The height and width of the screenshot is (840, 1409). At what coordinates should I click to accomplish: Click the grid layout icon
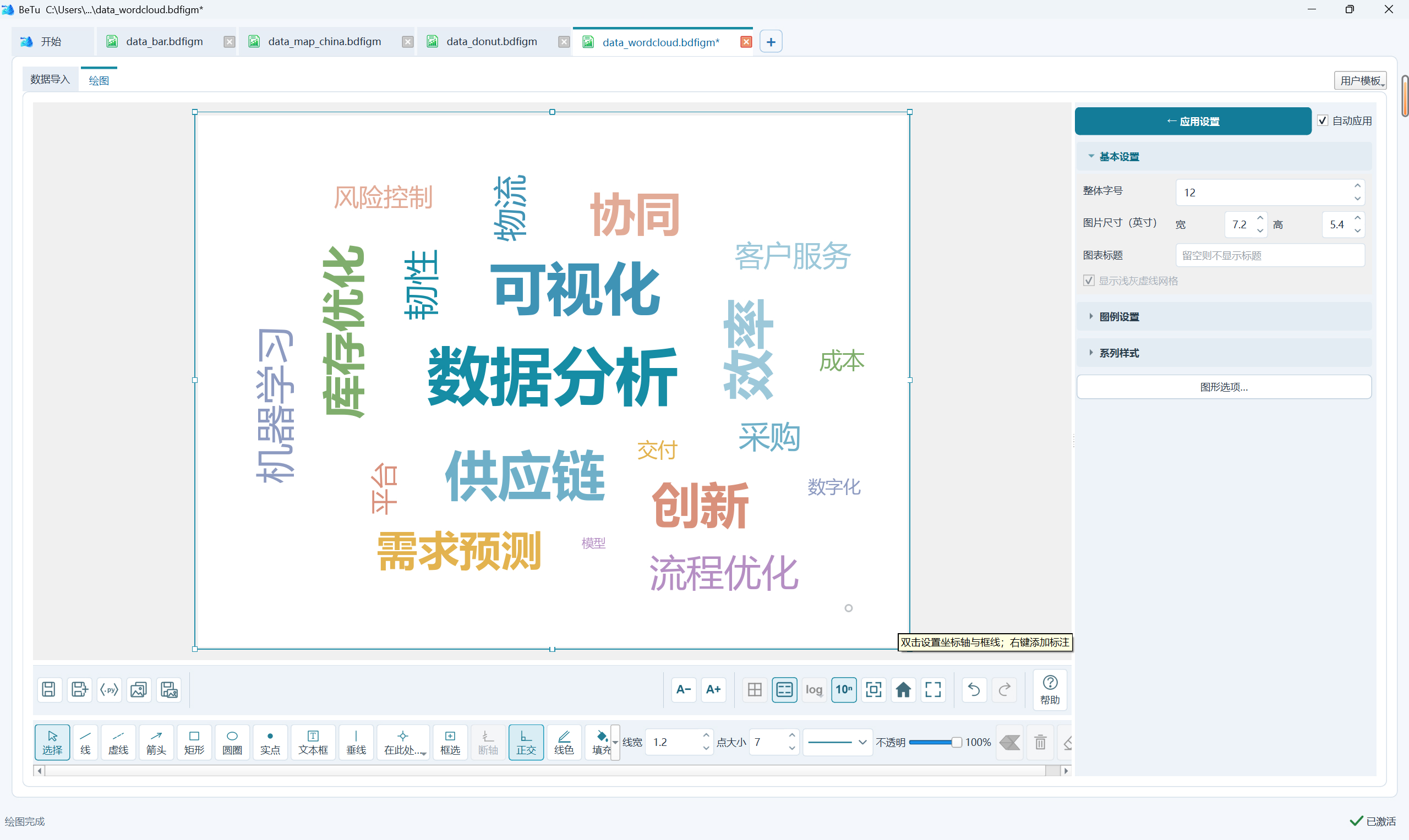pos(755,689)
